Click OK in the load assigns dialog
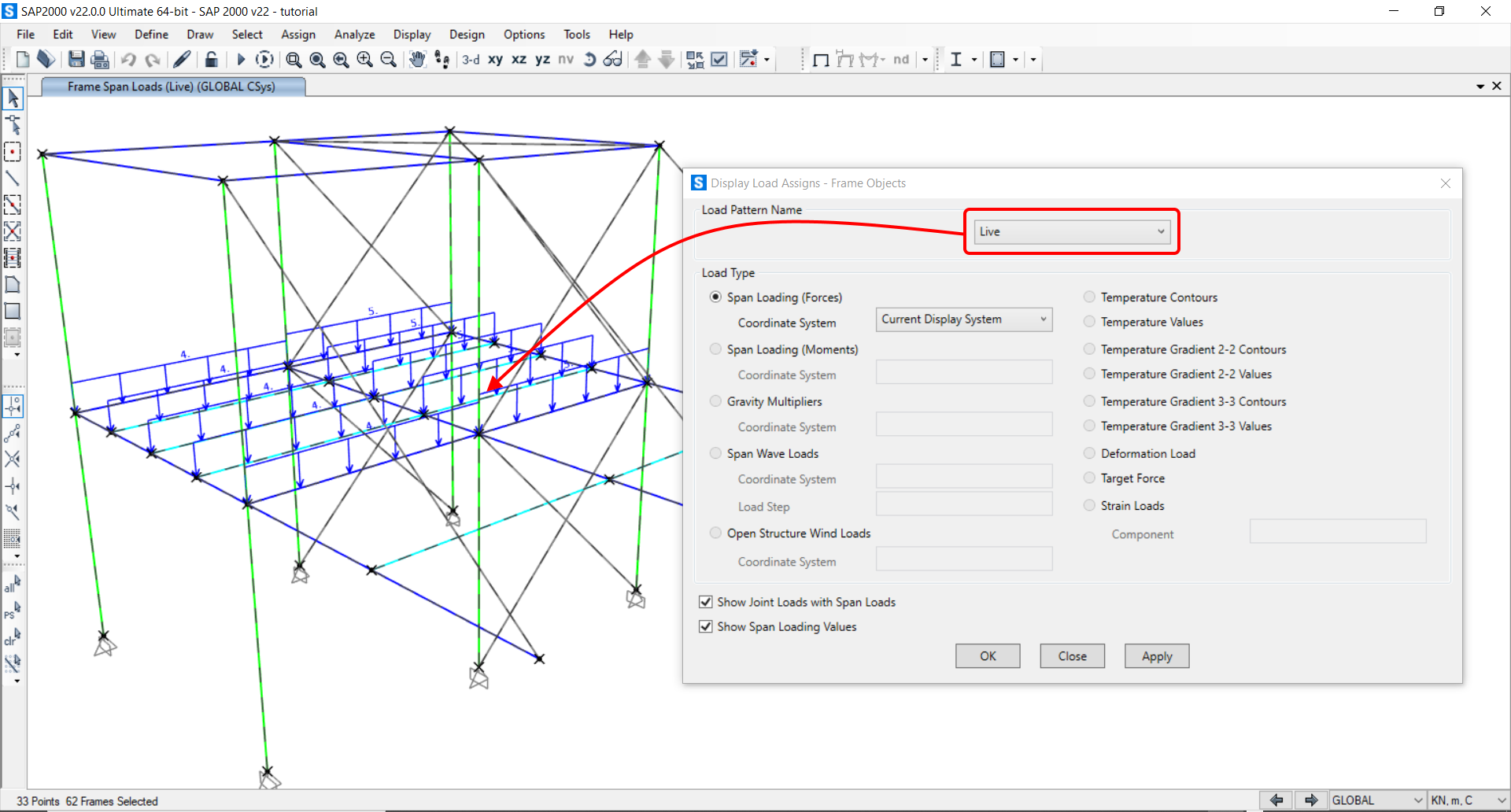1511x812 pixels. (987, 656)
